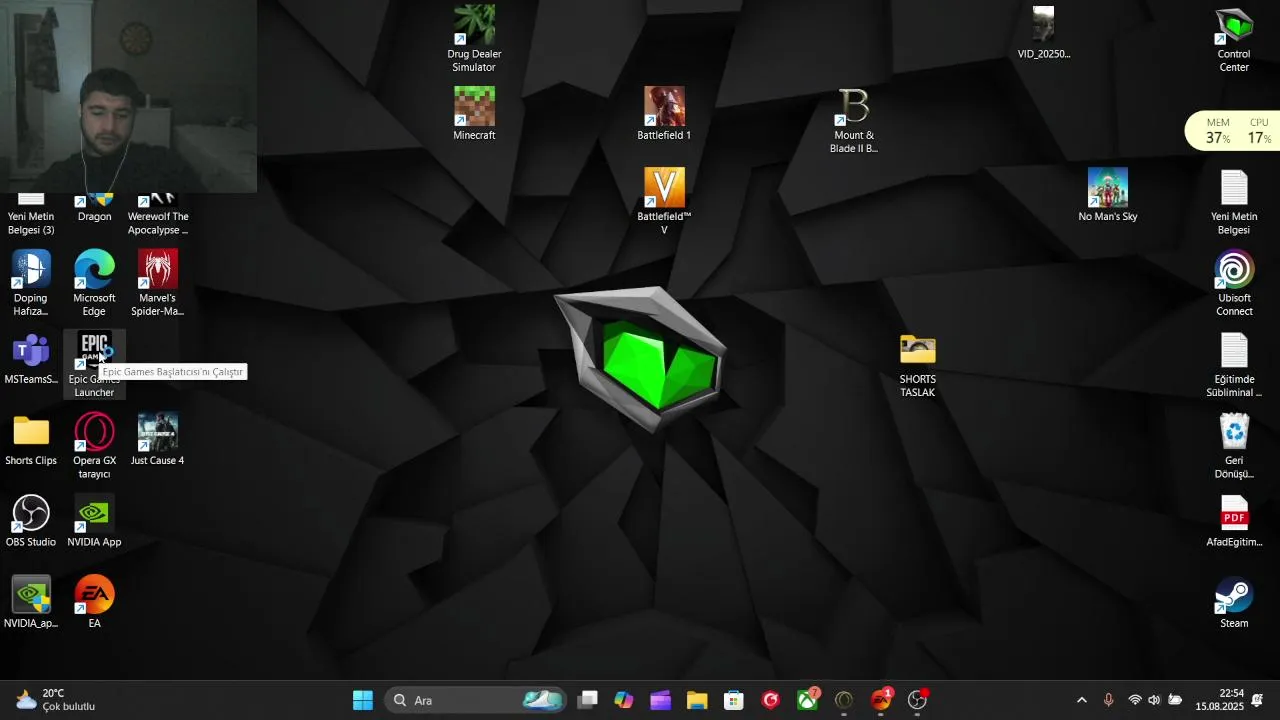Viewport: 1280px width, 720px height.
Task: Open the clock and date 22:54
Action: point(1219,700)
